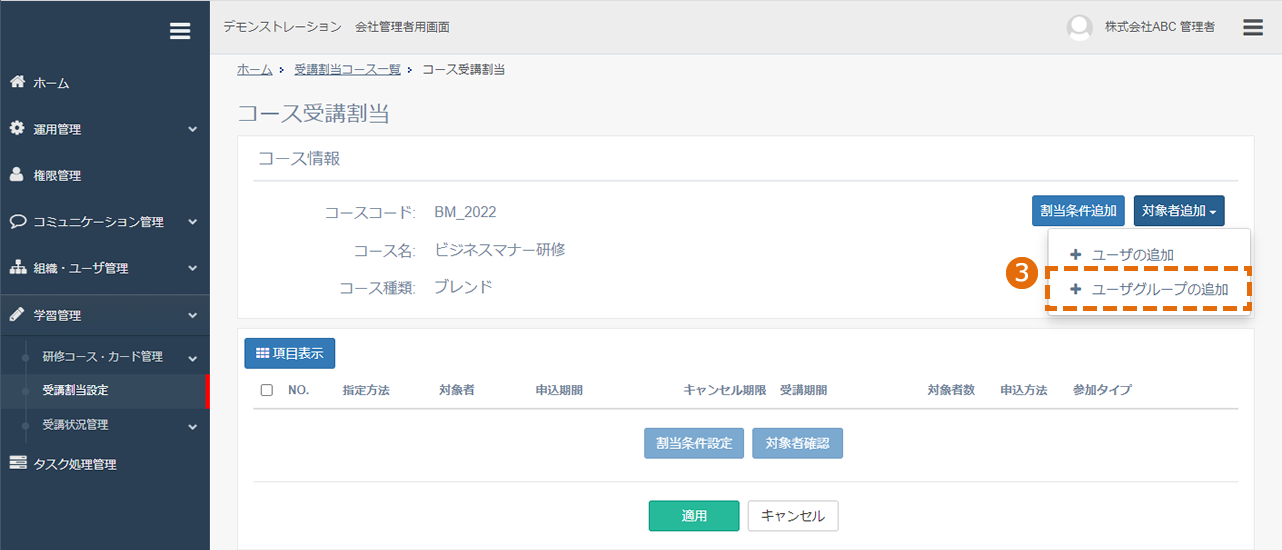1282x550 pixels.
Task: Follow the ホーム breadcrumb link
Action: point(255,69)
